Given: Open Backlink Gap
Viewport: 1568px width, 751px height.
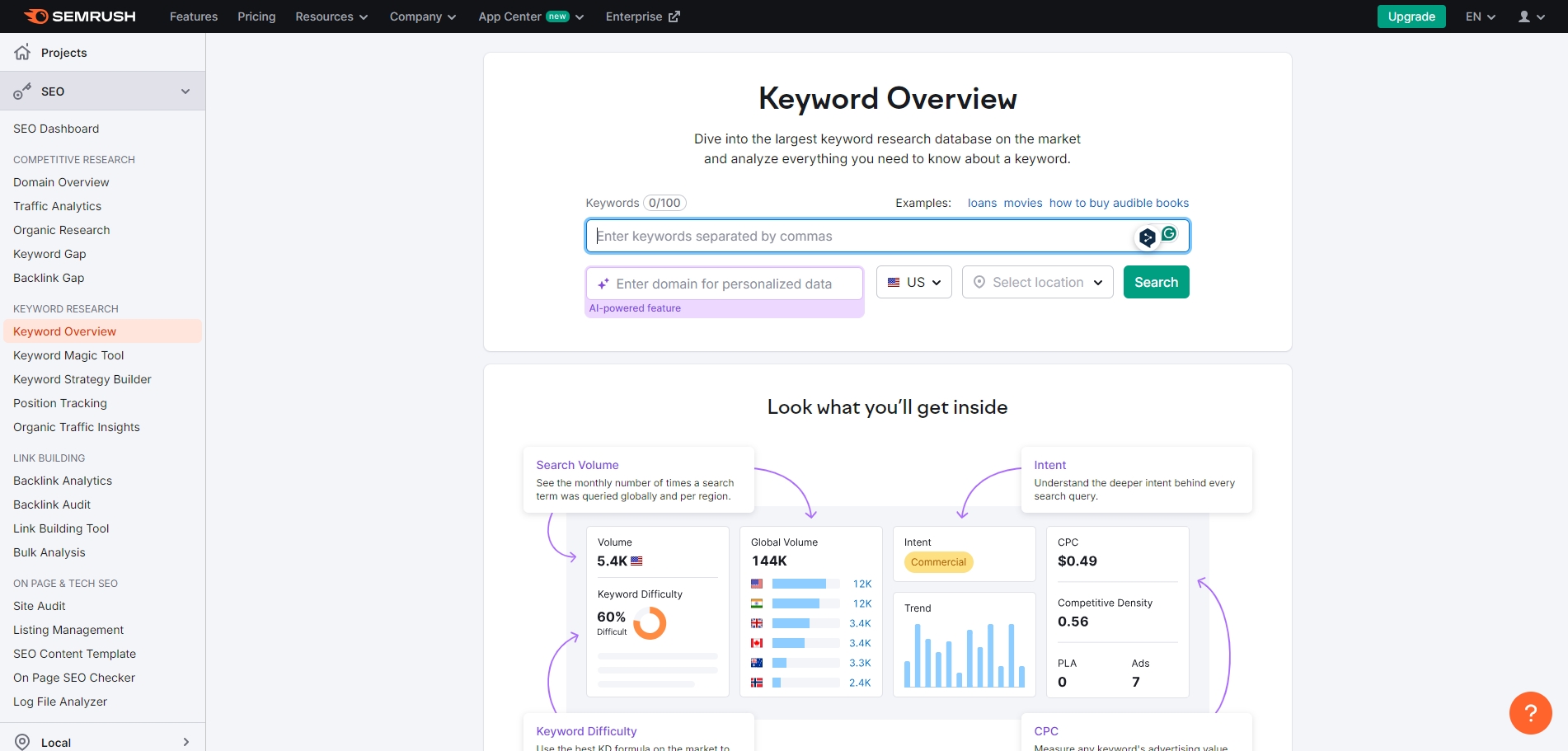Looking at the screenshot, I should [49, 278].
